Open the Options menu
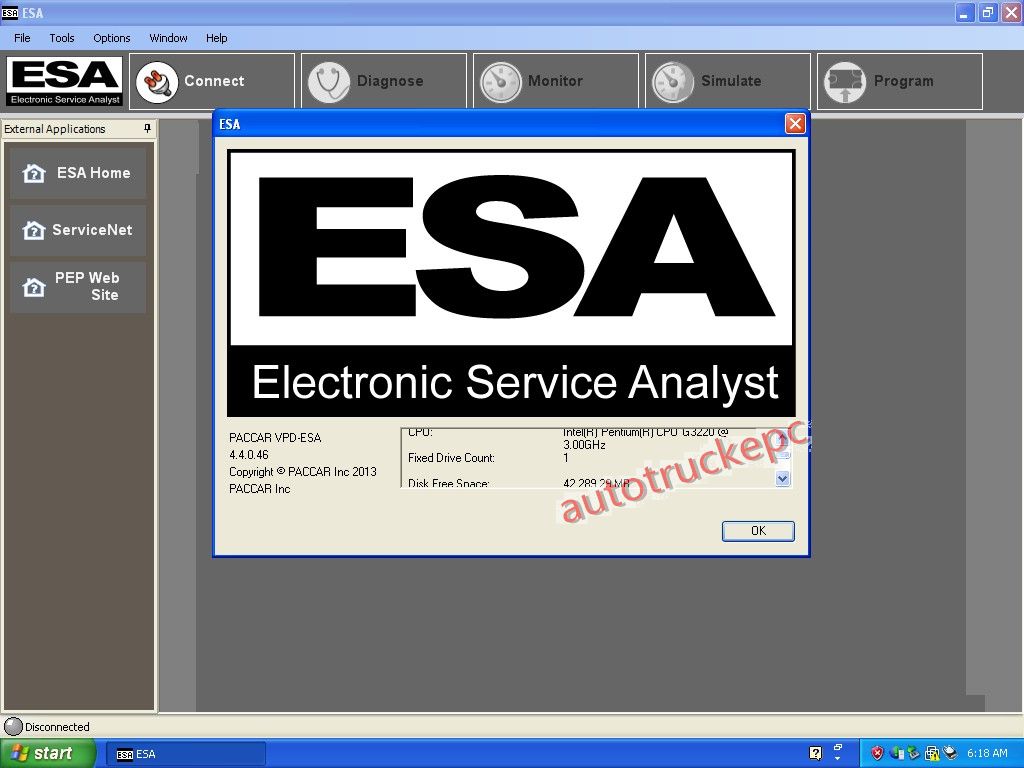This screenshot has height=768, width=1024. coord(112,38)
